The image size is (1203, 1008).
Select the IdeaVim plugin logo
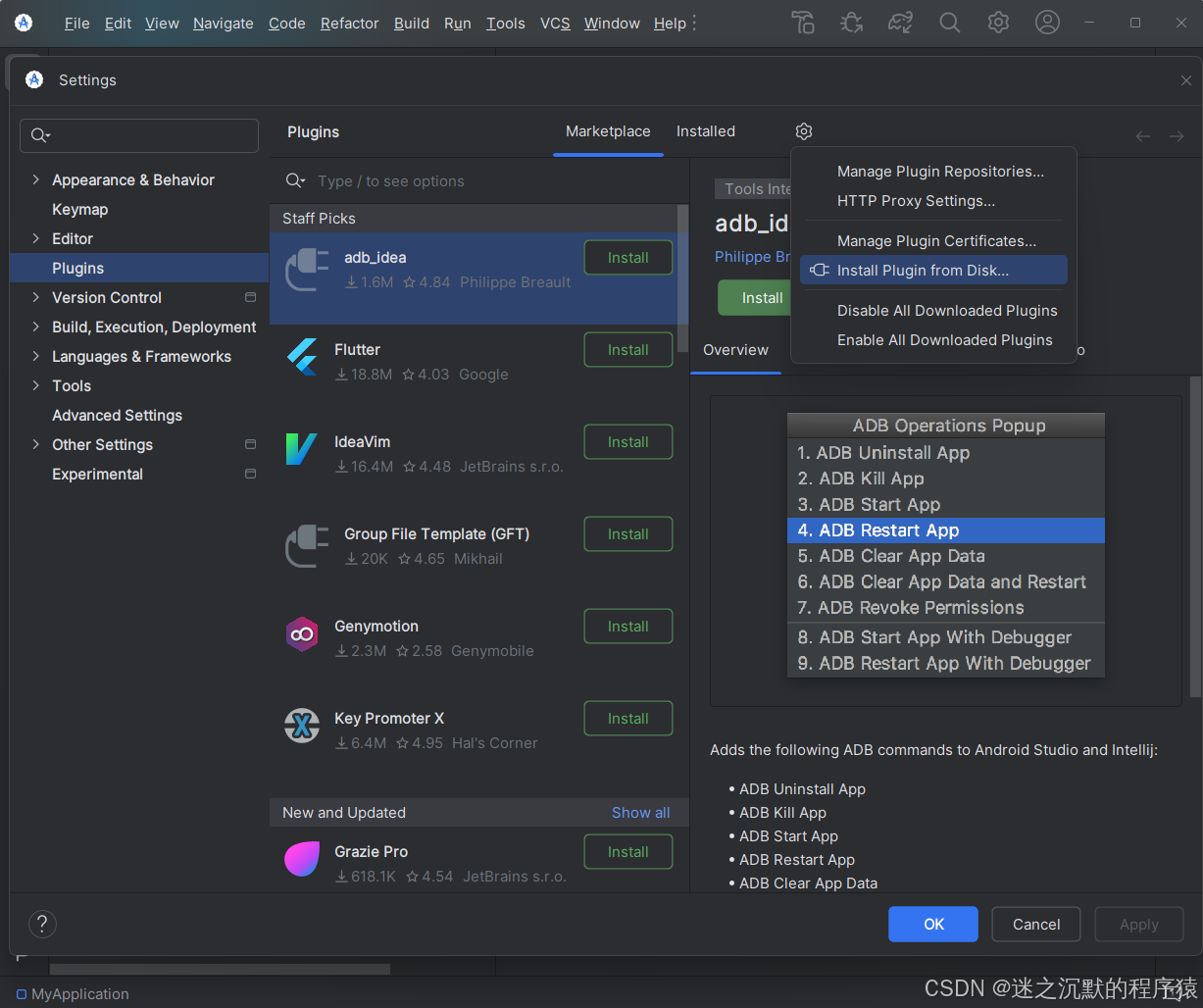[302, 449]
